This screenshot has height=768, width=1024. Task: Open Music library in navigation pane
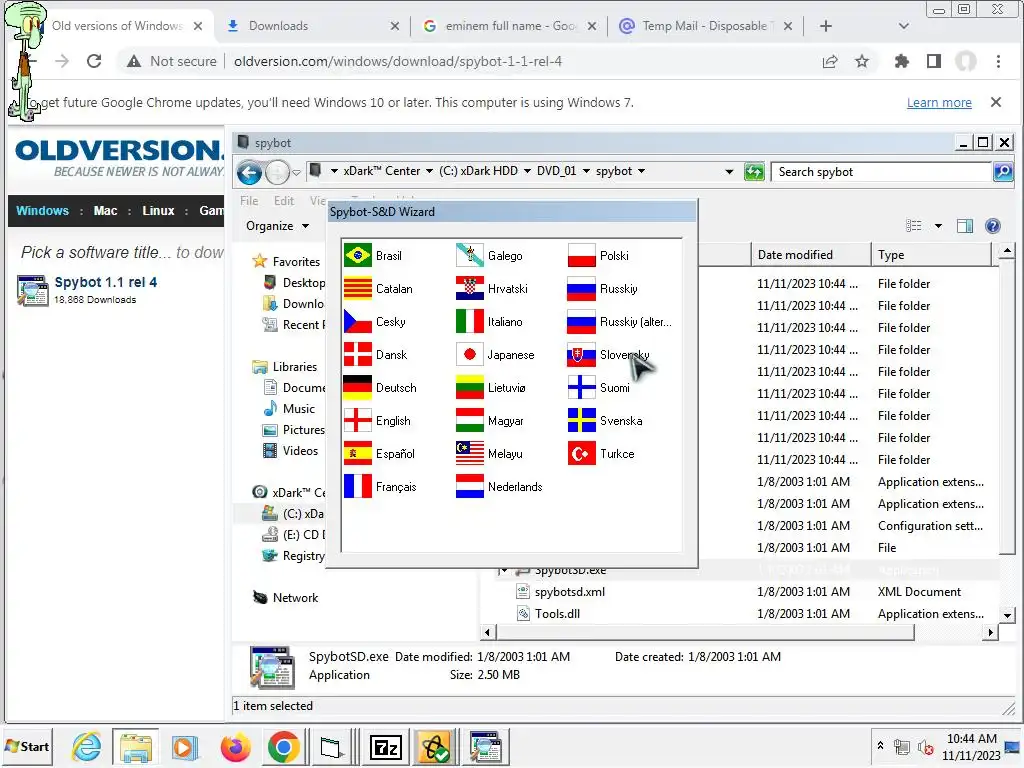coord(298,409)
